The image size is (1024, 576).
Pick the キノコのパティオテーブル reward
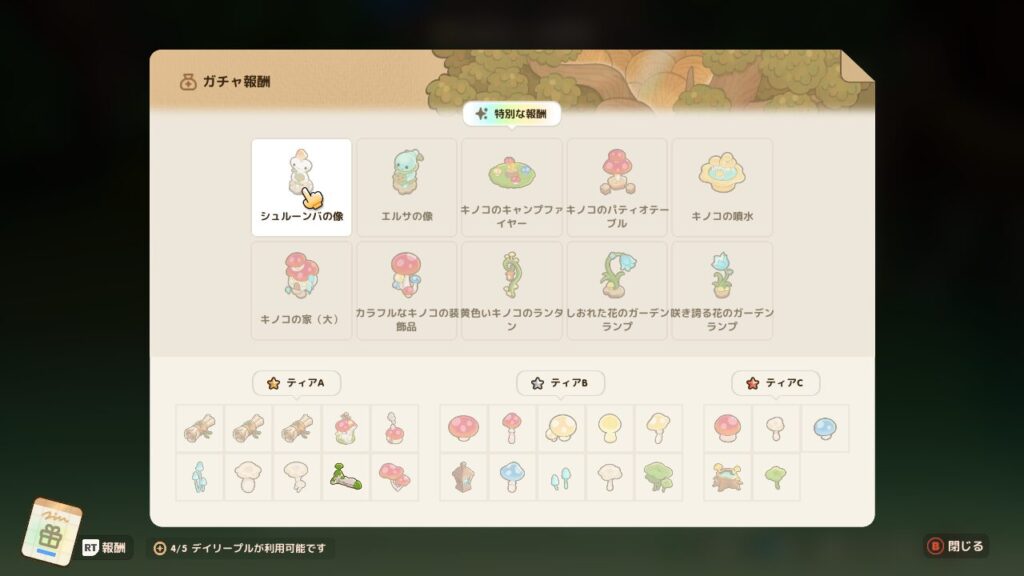(616, 187)
